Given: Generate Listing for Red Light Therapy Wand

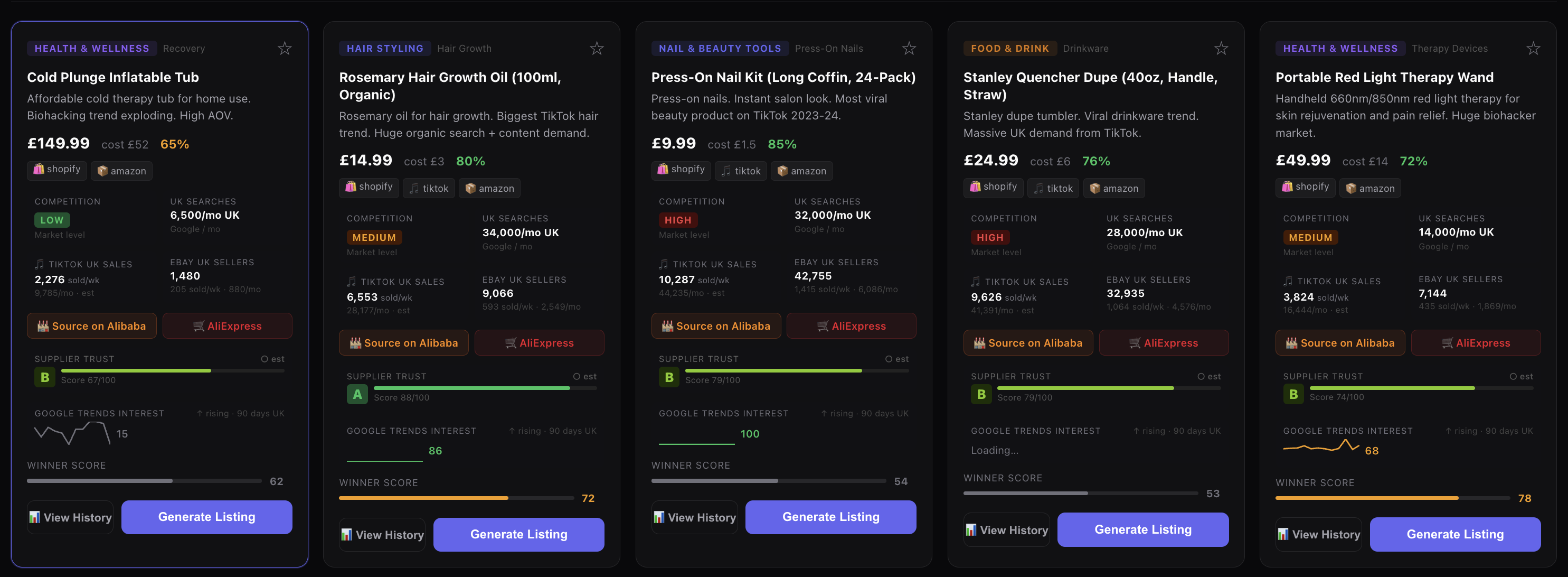Looking at the screenshot, I should tap(1455, 534).
